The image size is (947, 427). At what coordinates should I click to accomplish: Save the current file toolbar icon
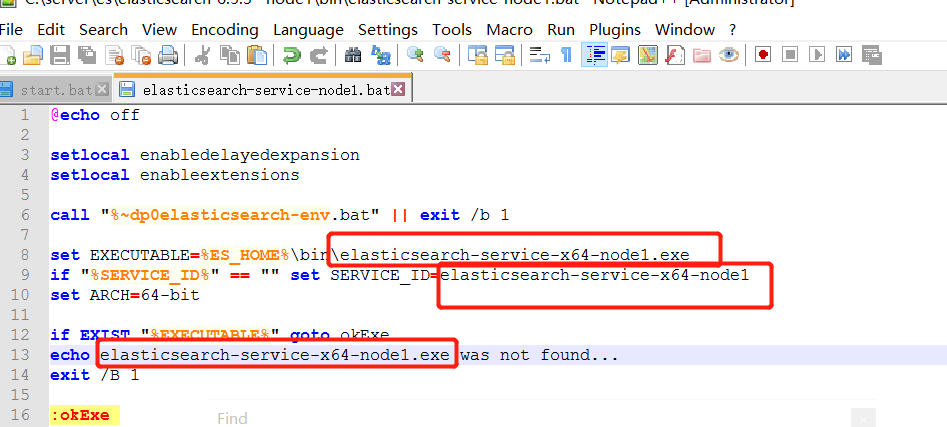[60, 56]
